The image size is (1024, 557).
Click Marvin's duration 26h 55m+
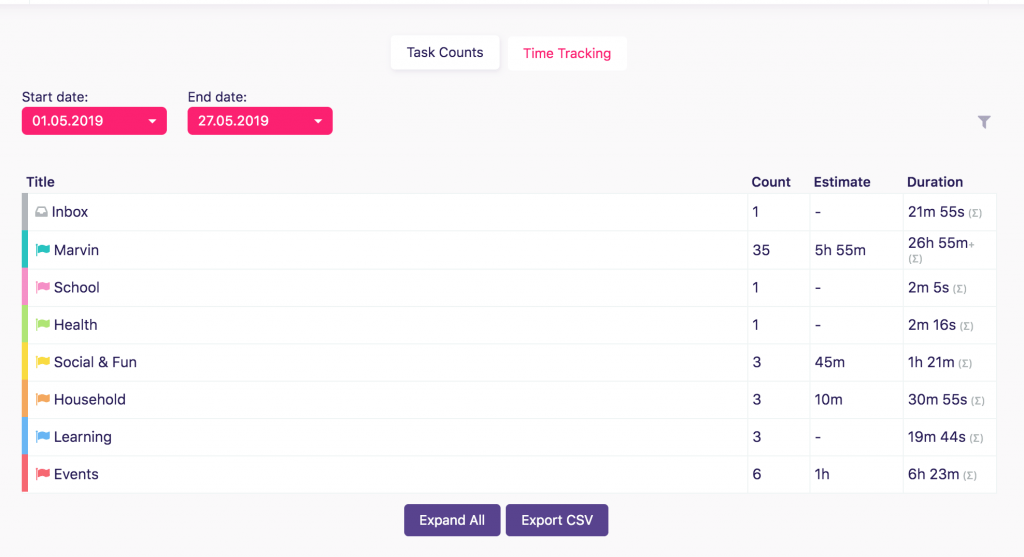click(x=940, y=243)
